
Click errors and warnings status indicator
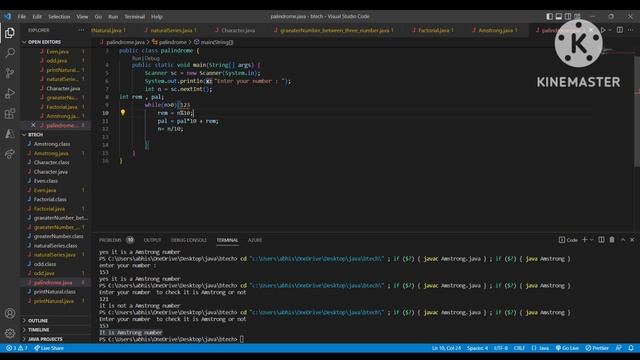click(x=17, y=348)
